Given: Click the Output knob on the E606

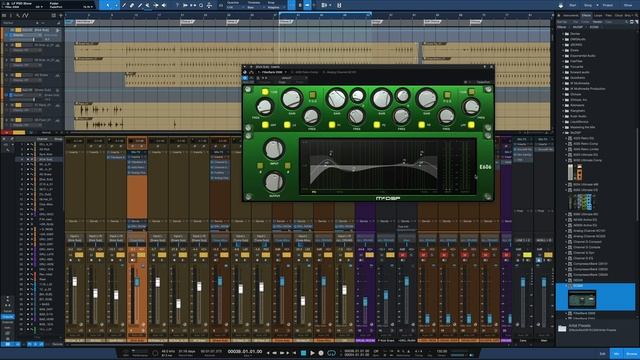Looking at the screenshot, I should tap(274, 182).
